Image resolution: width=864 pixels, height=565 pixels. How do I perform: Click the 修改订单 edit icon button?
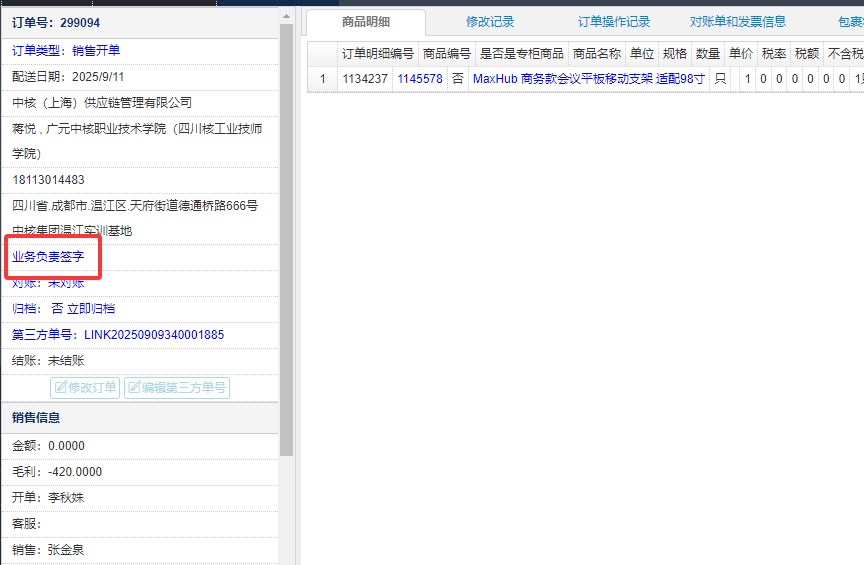[x=85, y=388]
